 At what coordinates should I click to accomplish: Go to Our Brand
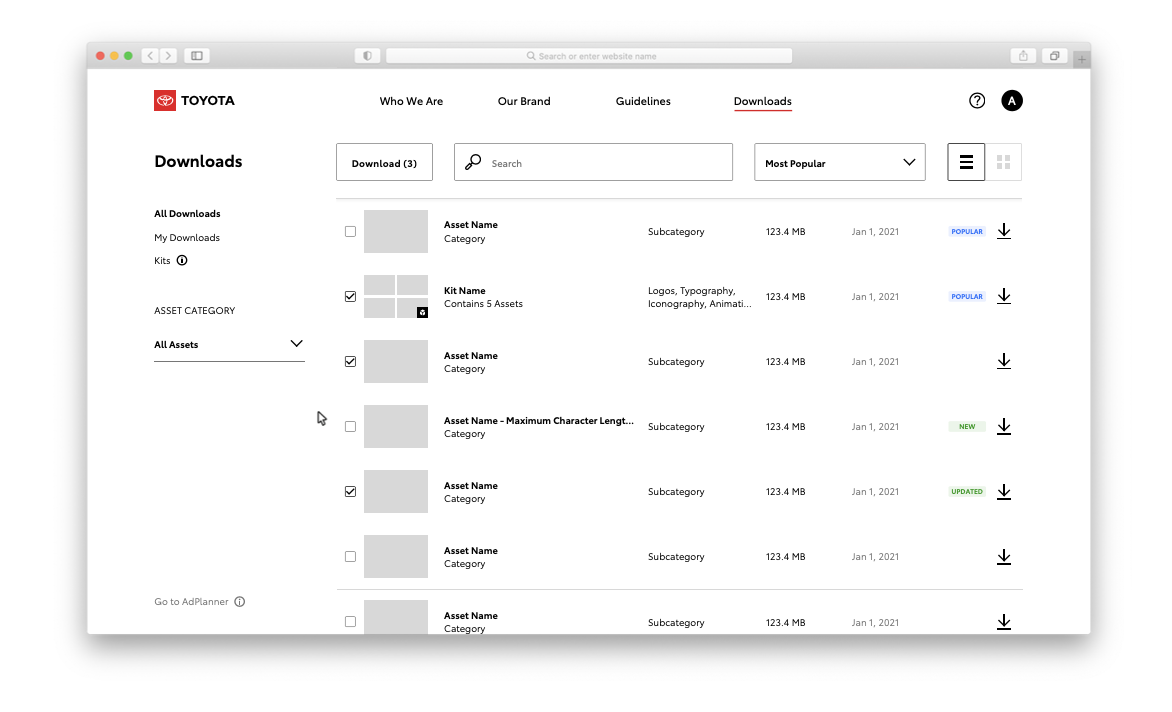point(524,101)
